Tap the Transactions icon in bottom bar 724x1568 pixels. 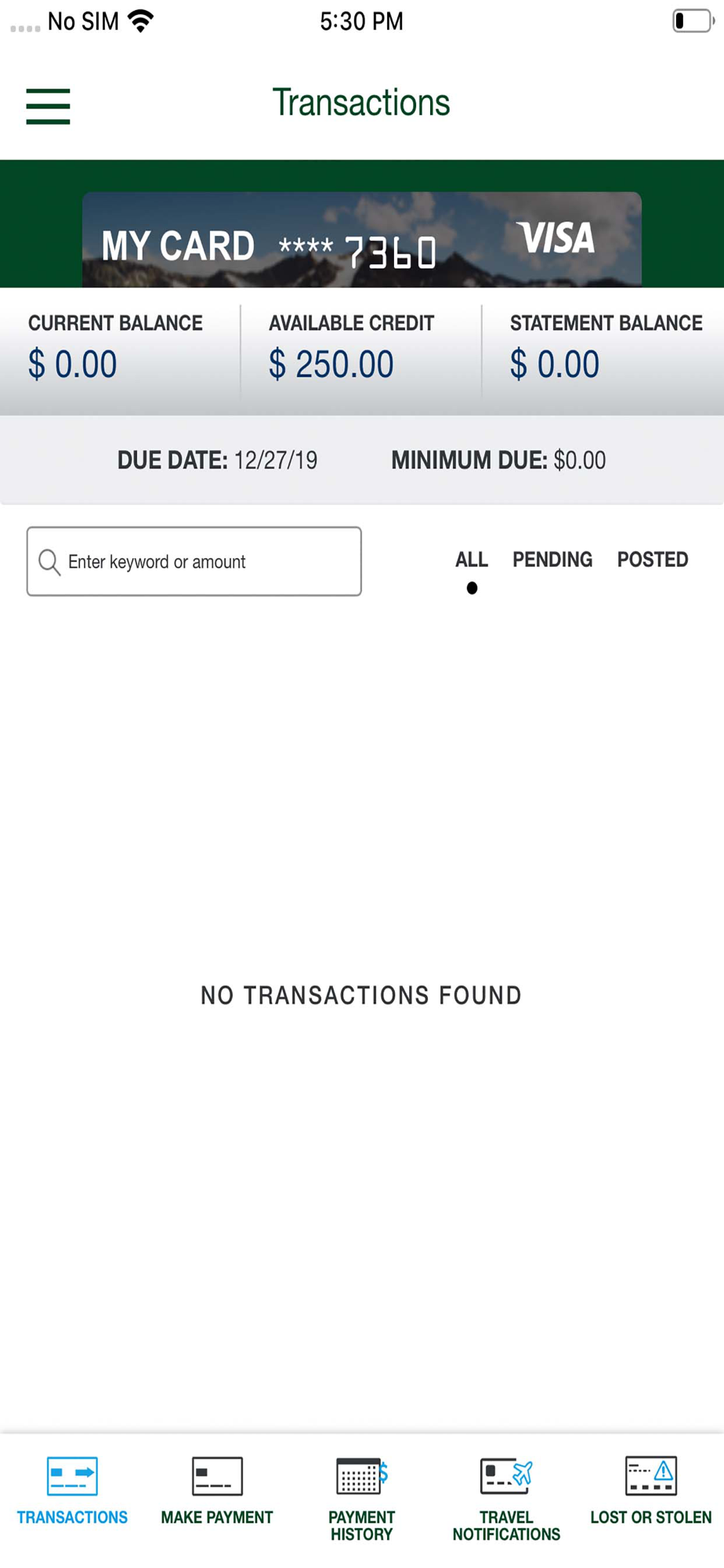pyautogui.click(x=72, y=1476)
